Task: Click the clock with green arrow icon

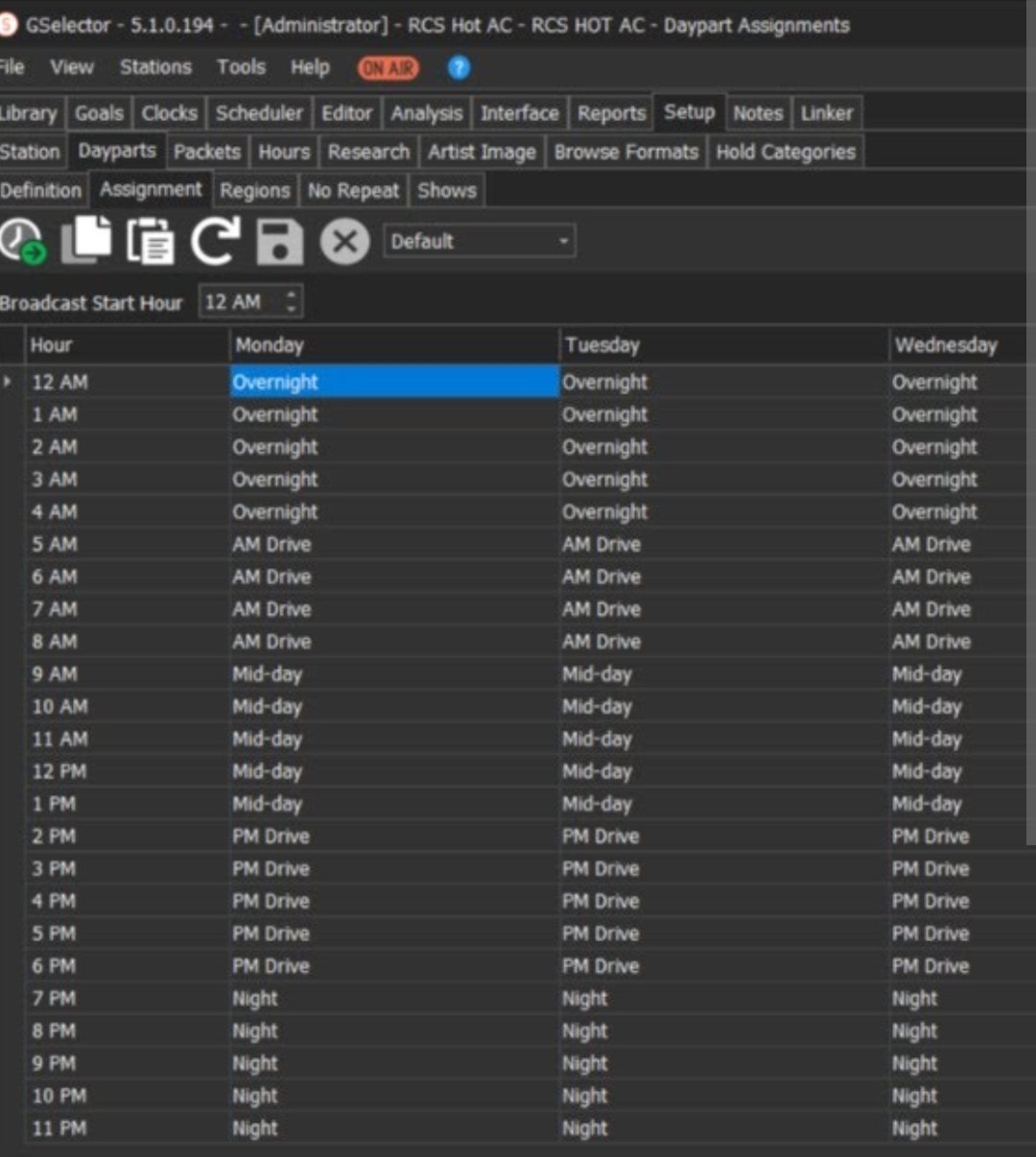Action: click(x=23, y=241)
